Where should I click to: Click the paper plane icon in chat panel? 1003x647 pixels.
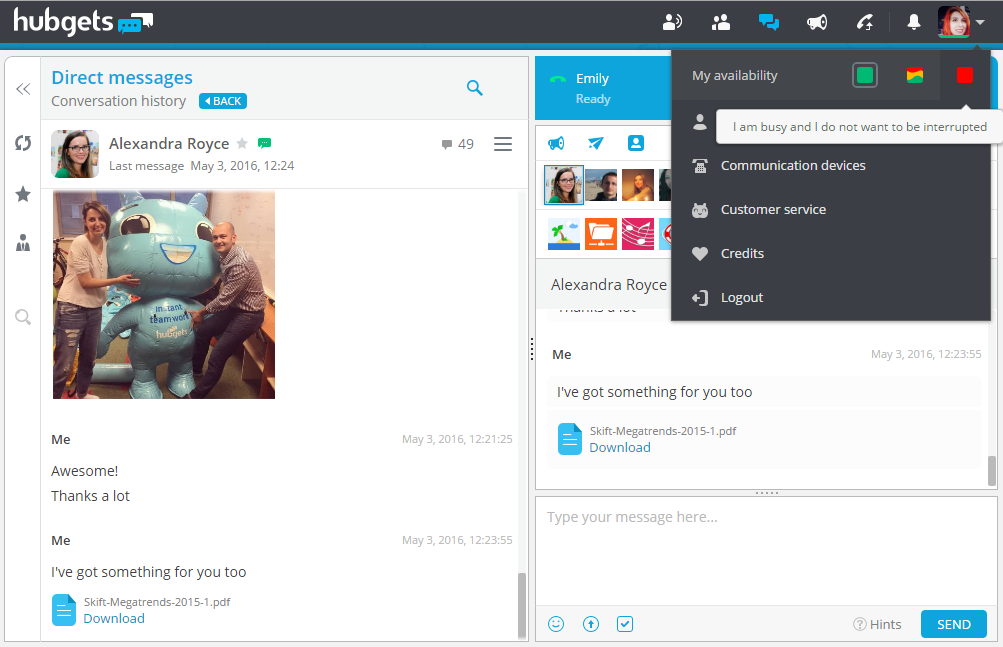coord(596,143)
